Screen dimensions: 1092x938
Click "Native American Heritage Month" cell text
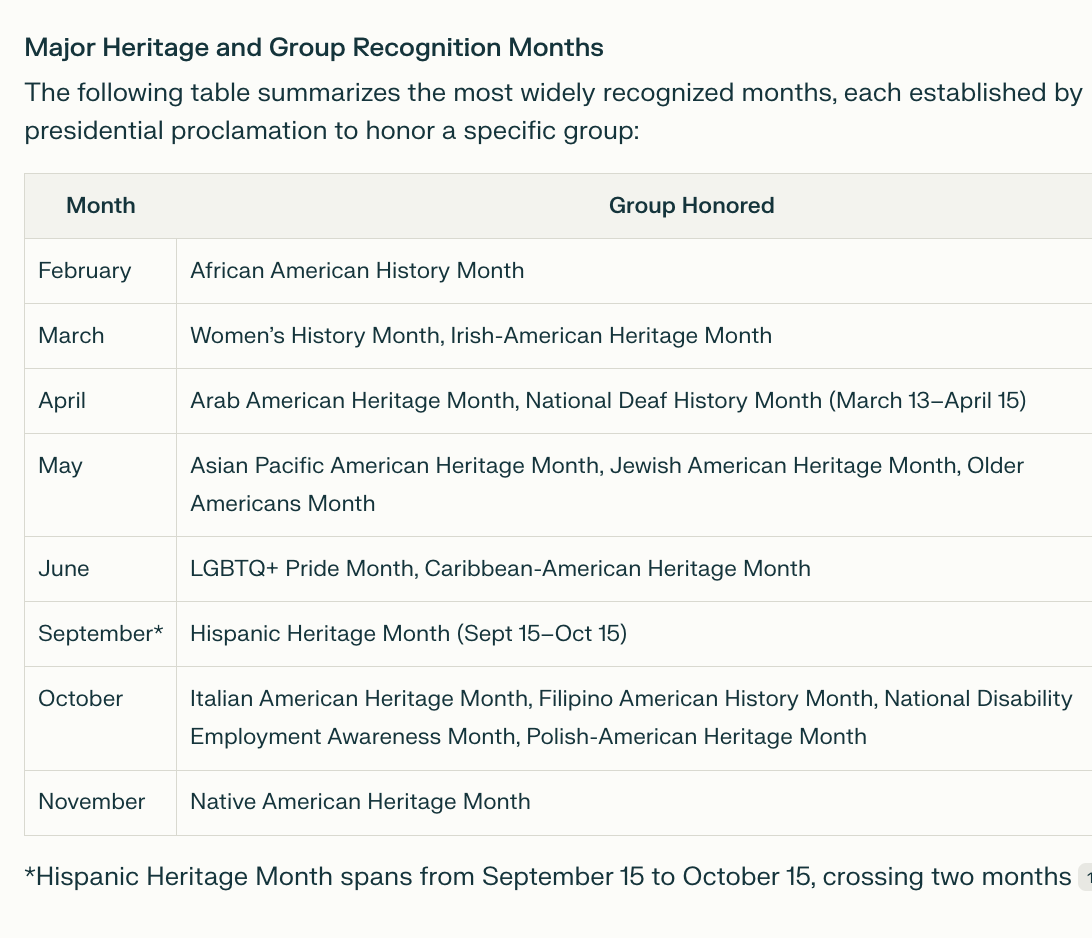click(360, 802)
